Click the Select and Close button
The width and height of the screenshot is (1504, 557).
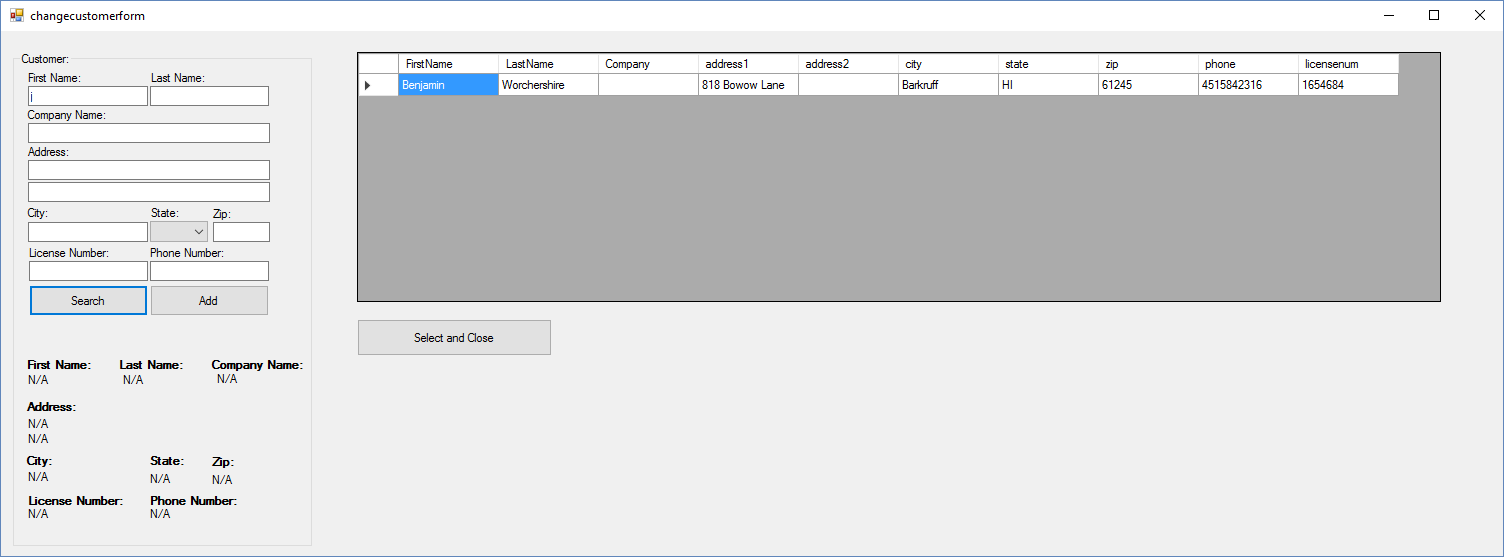tap(454, 338)
